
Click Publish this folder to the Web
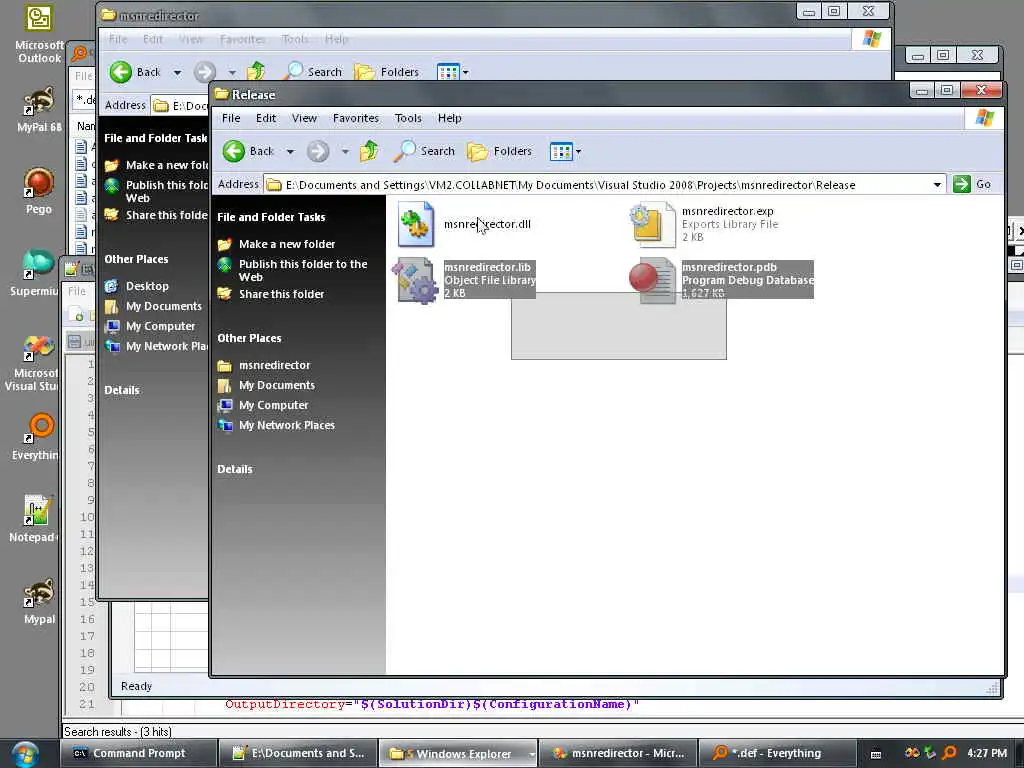pos(303,270)
